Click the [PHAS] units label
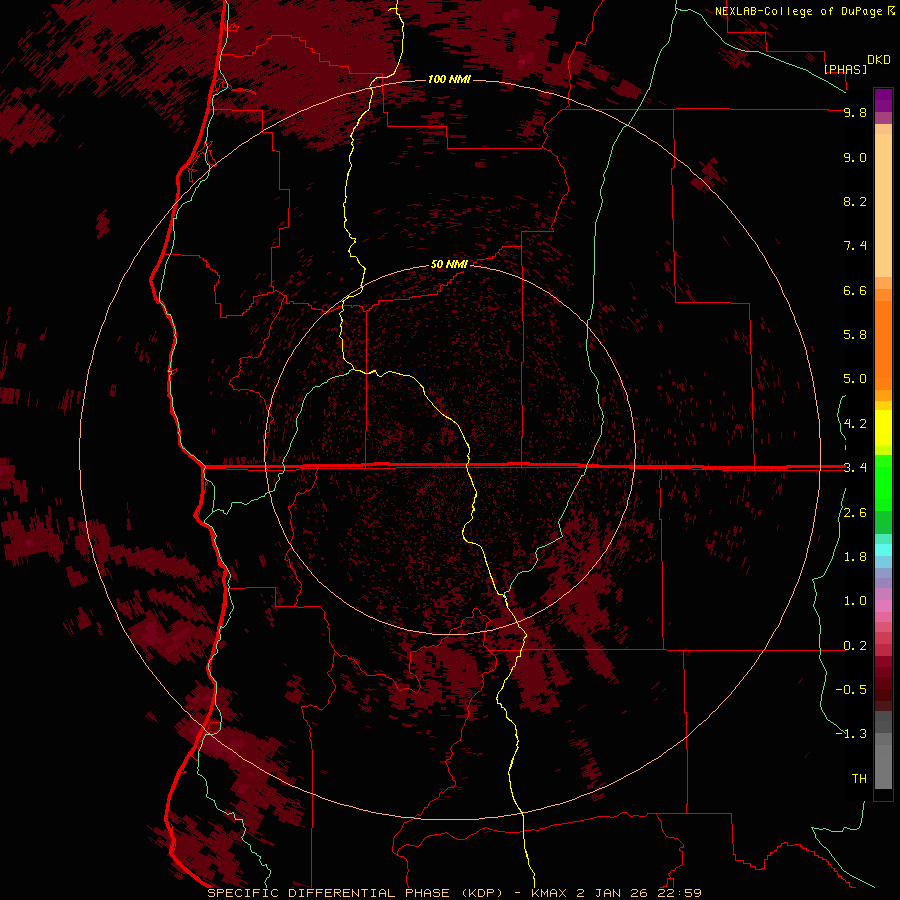Screen dimensions: 900x900 [845, 69]
